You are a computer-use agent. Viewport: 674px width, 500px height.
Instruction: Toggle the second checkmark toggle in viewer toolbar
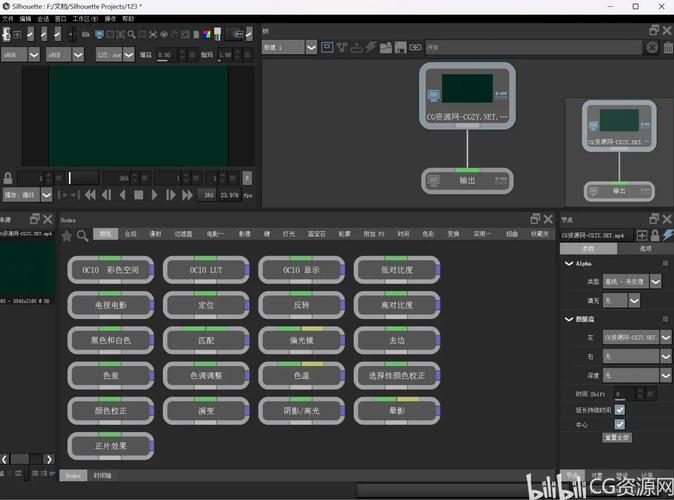44,34
